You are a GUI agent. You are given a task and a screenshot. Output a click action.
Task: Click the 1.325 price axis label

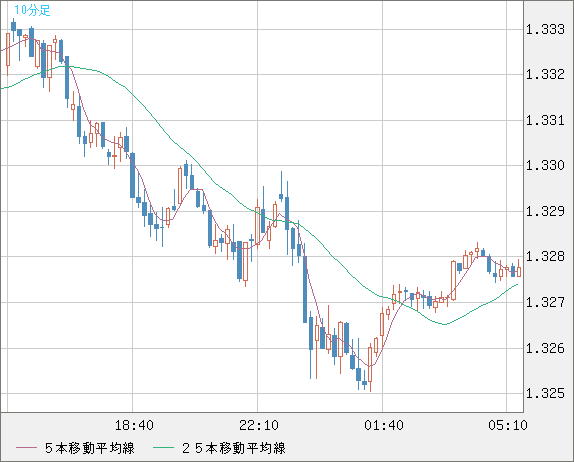545,394
